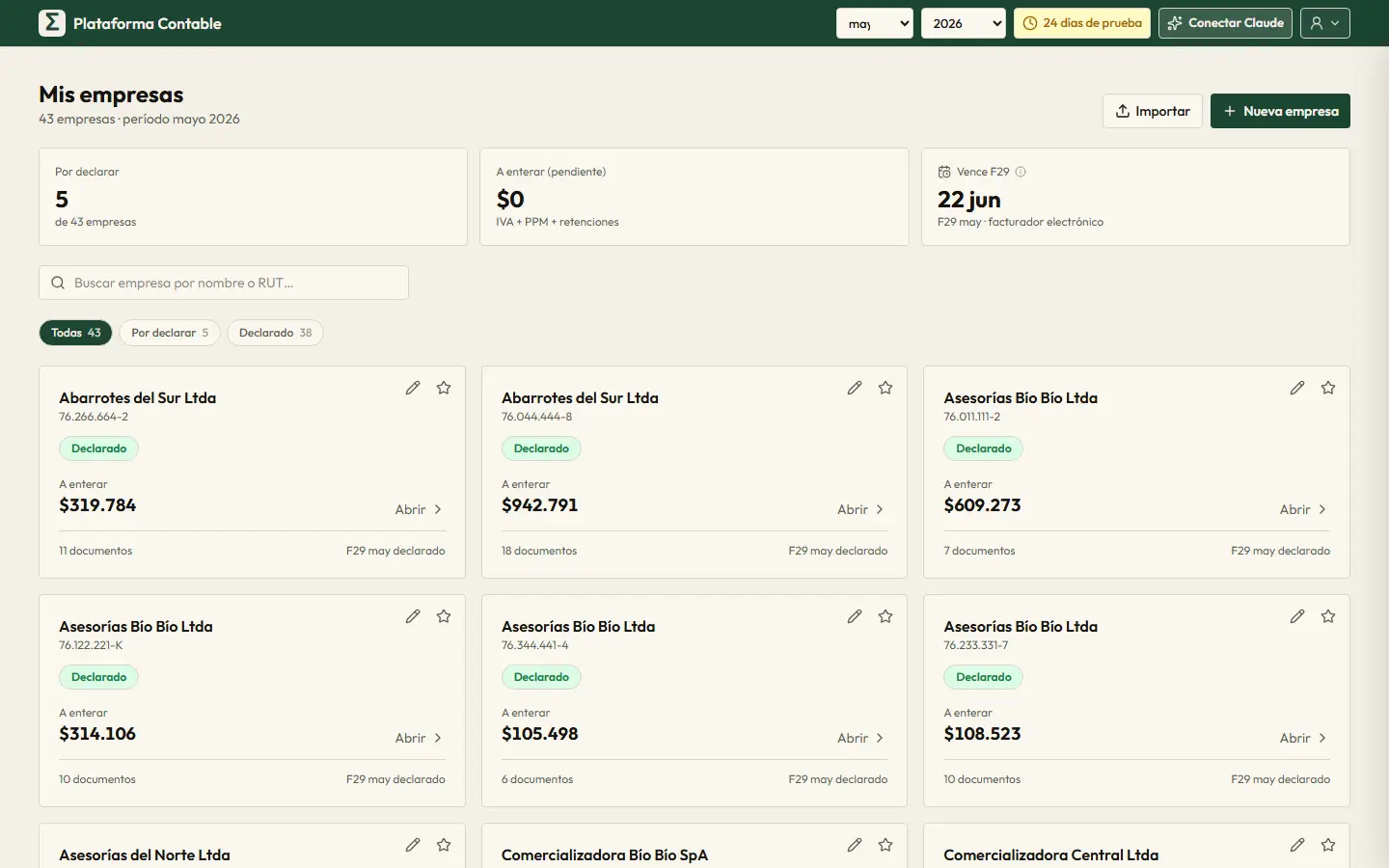Edit the company with RUT 76.233.331-7
1389x868 pixels.
point(1297,616)
